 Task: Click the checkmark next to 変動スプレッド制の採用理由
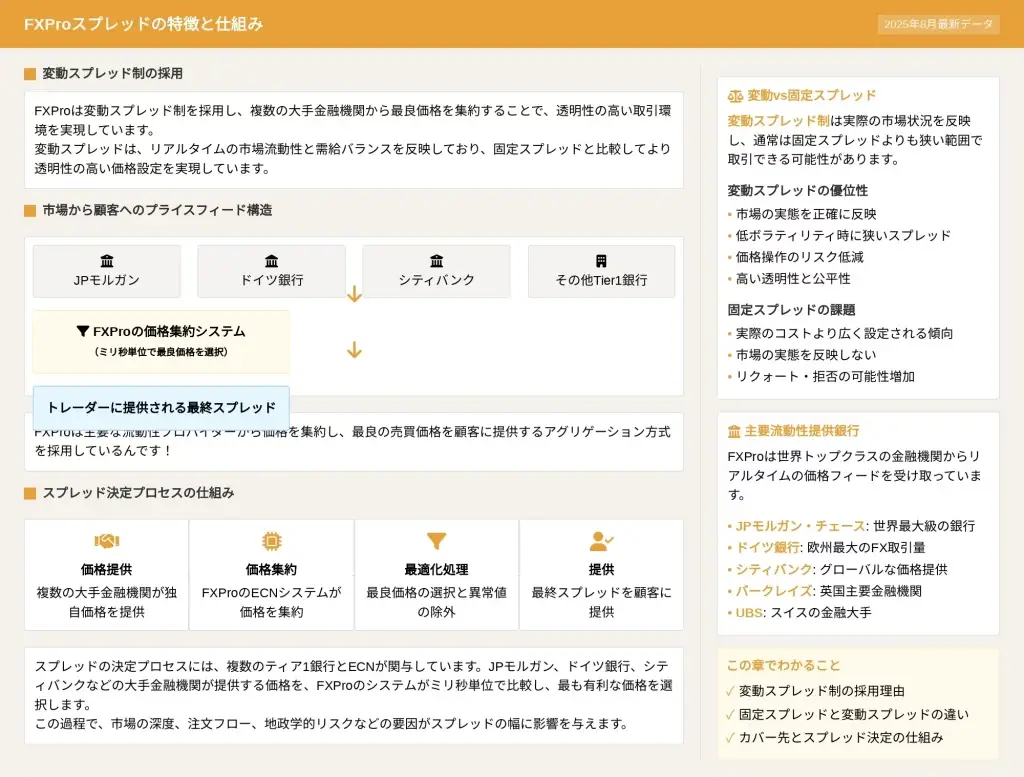730,691
